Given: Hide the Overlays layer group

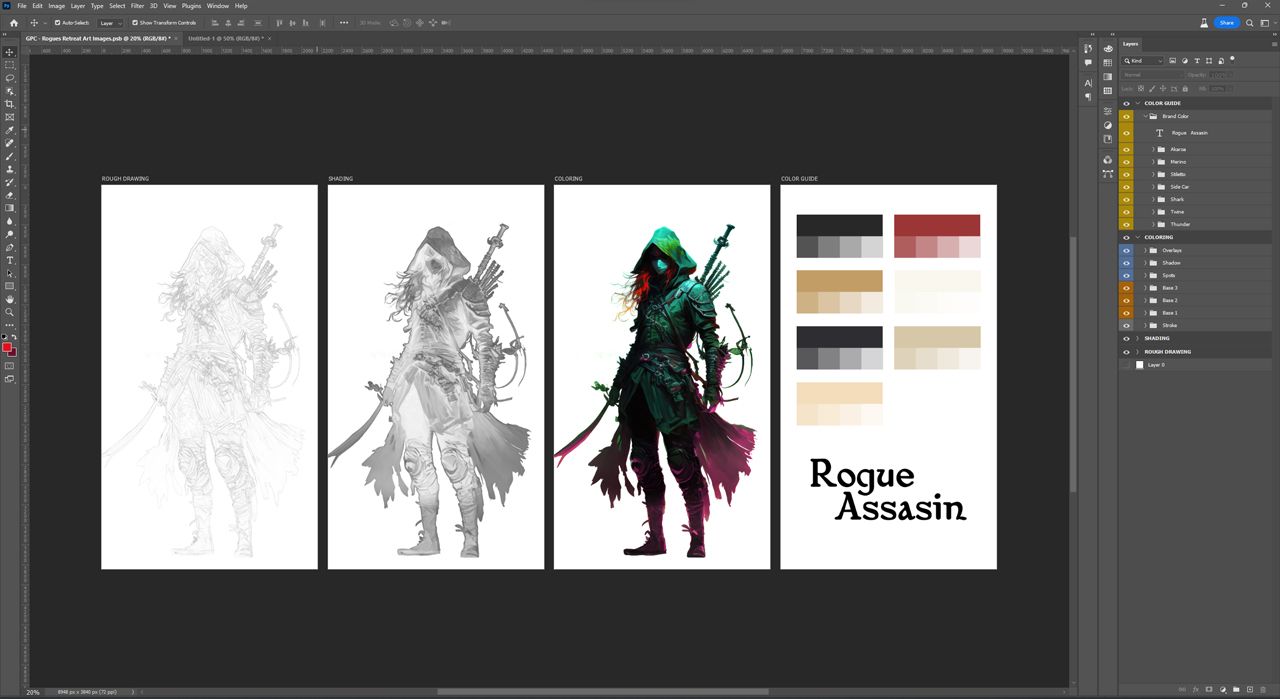Looking at the screenshot, I should click(1126, 250).
